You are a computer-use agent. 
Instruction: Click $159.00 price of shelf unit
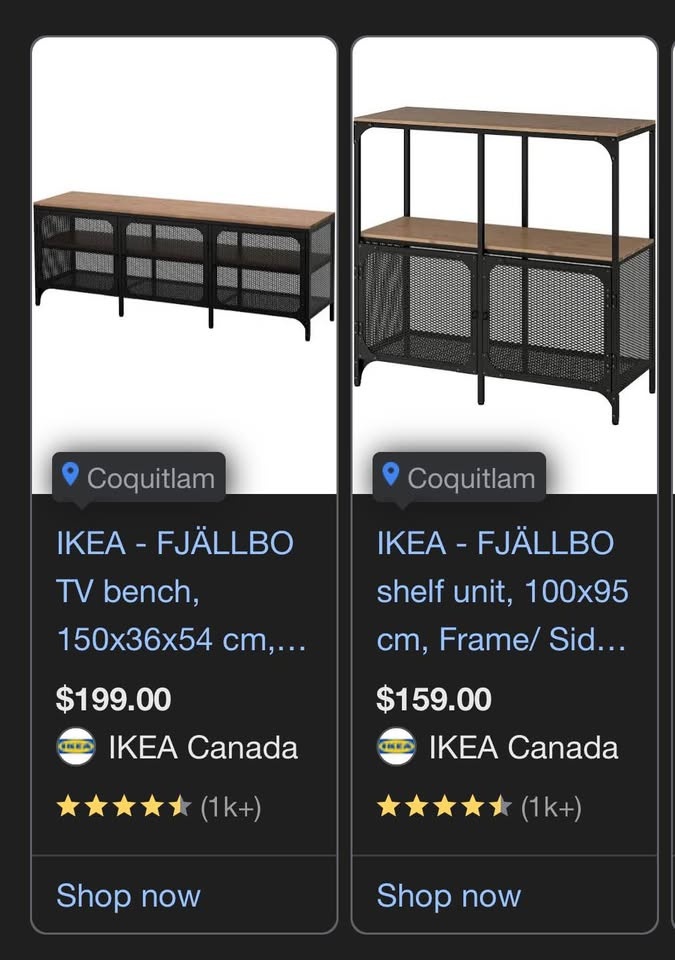(x=433, y=699)
